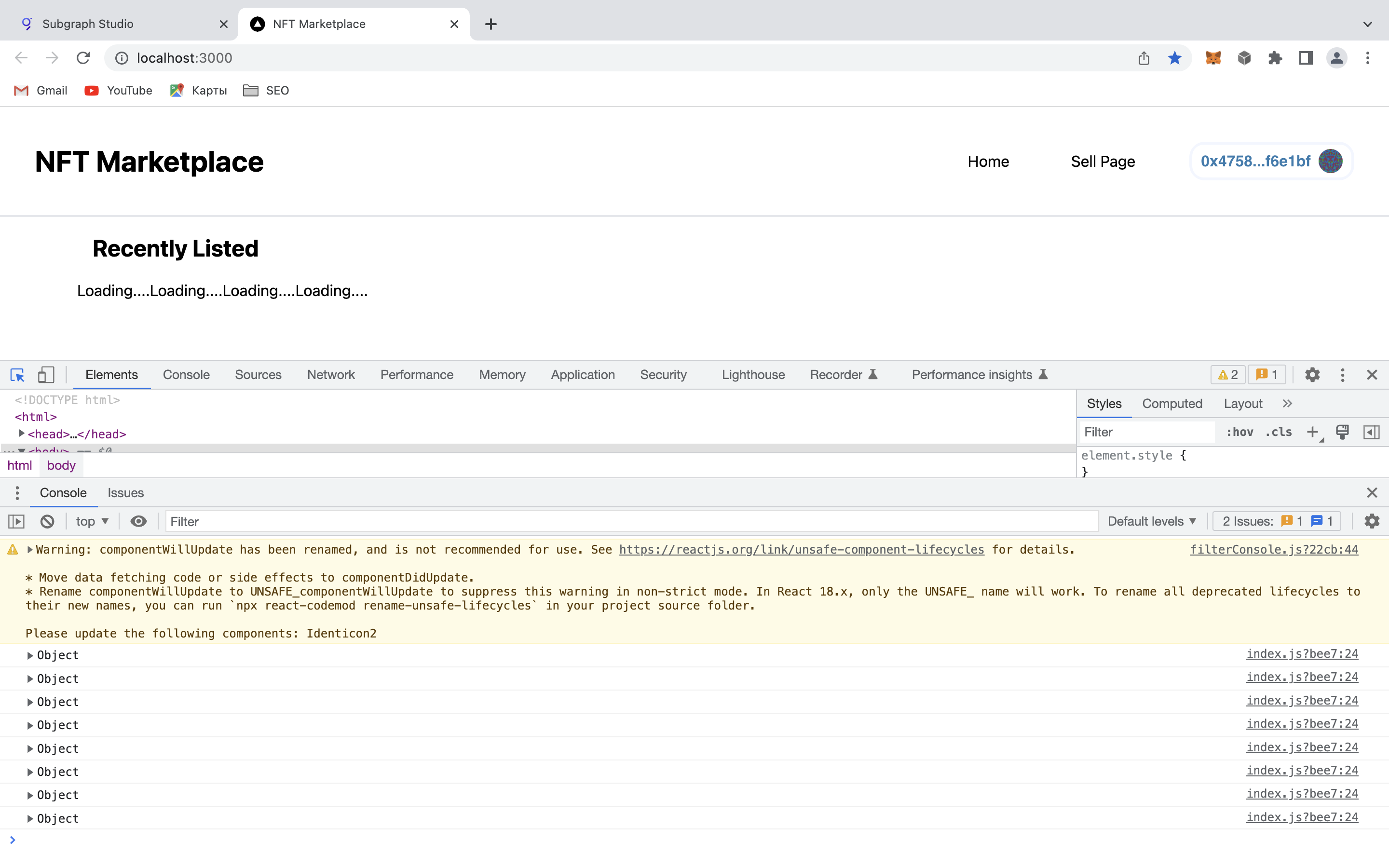1389x868 pixels.
Task: Open the tab search chevron
Action: 1368,24
